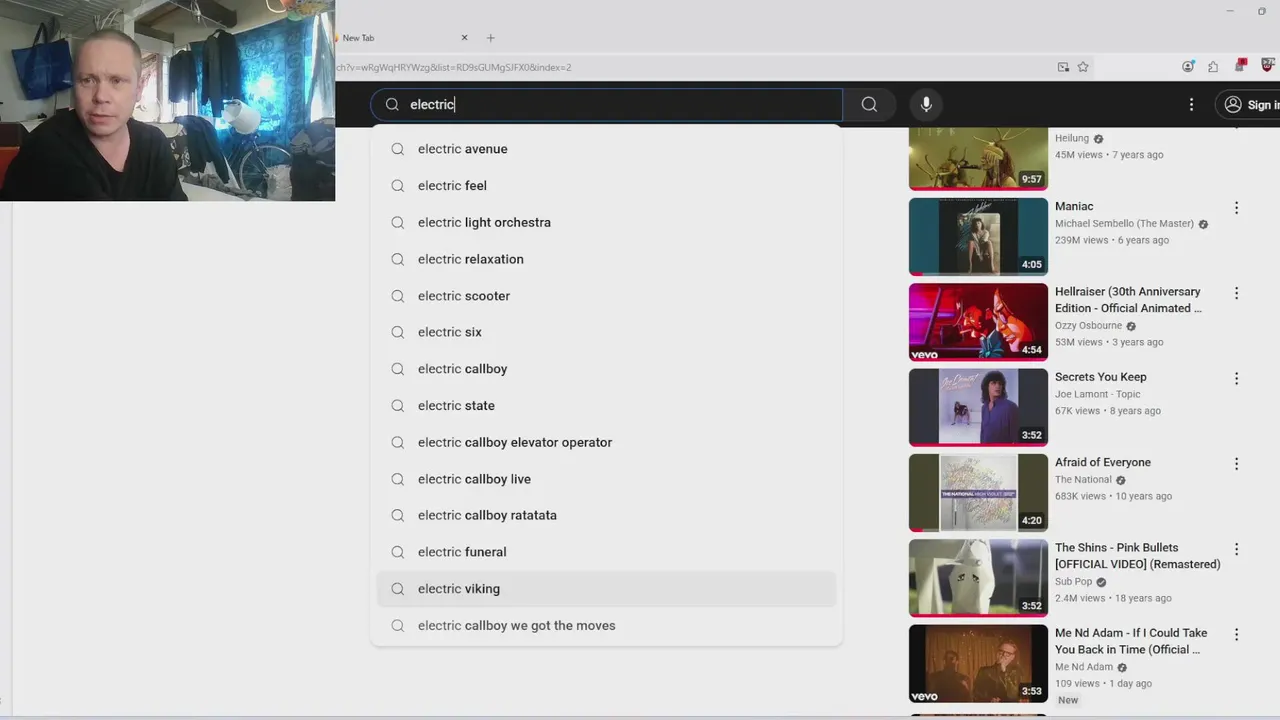
Task: Open YouTube settings three-dot menu
Action: tap(1191, 104)
